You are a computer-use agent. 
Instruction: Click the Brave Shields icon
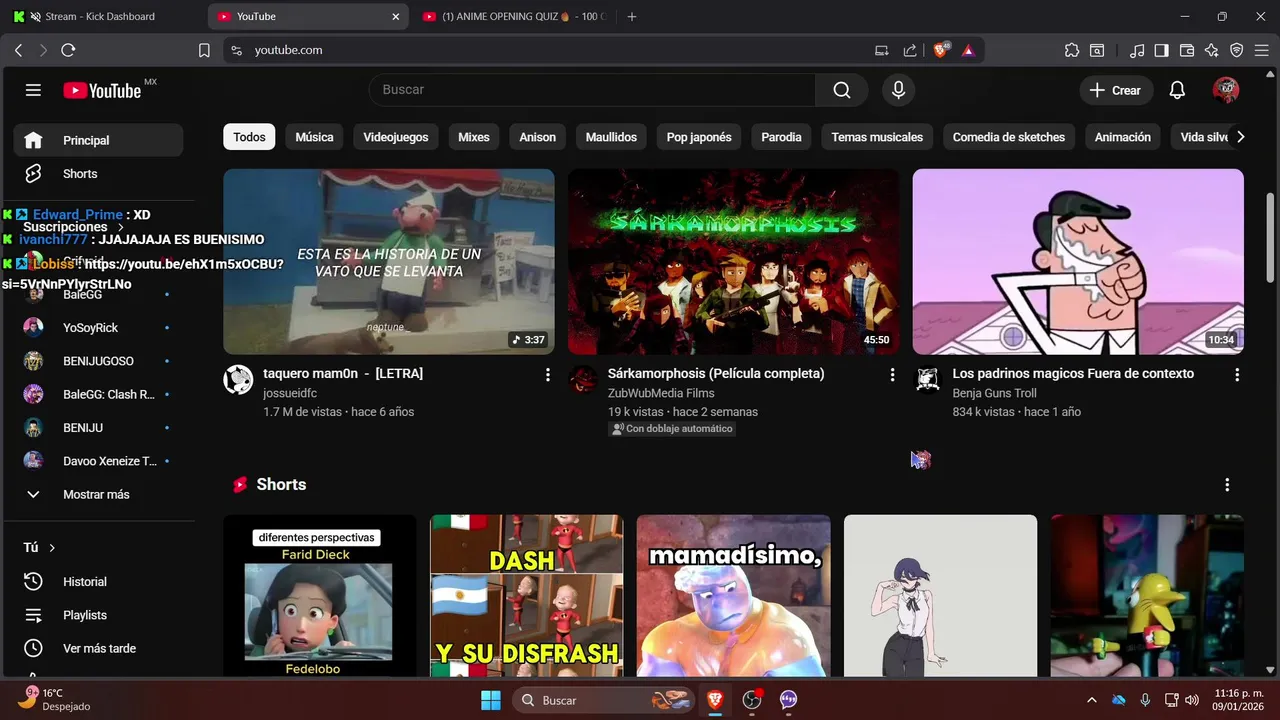click(x=941, y=50)
